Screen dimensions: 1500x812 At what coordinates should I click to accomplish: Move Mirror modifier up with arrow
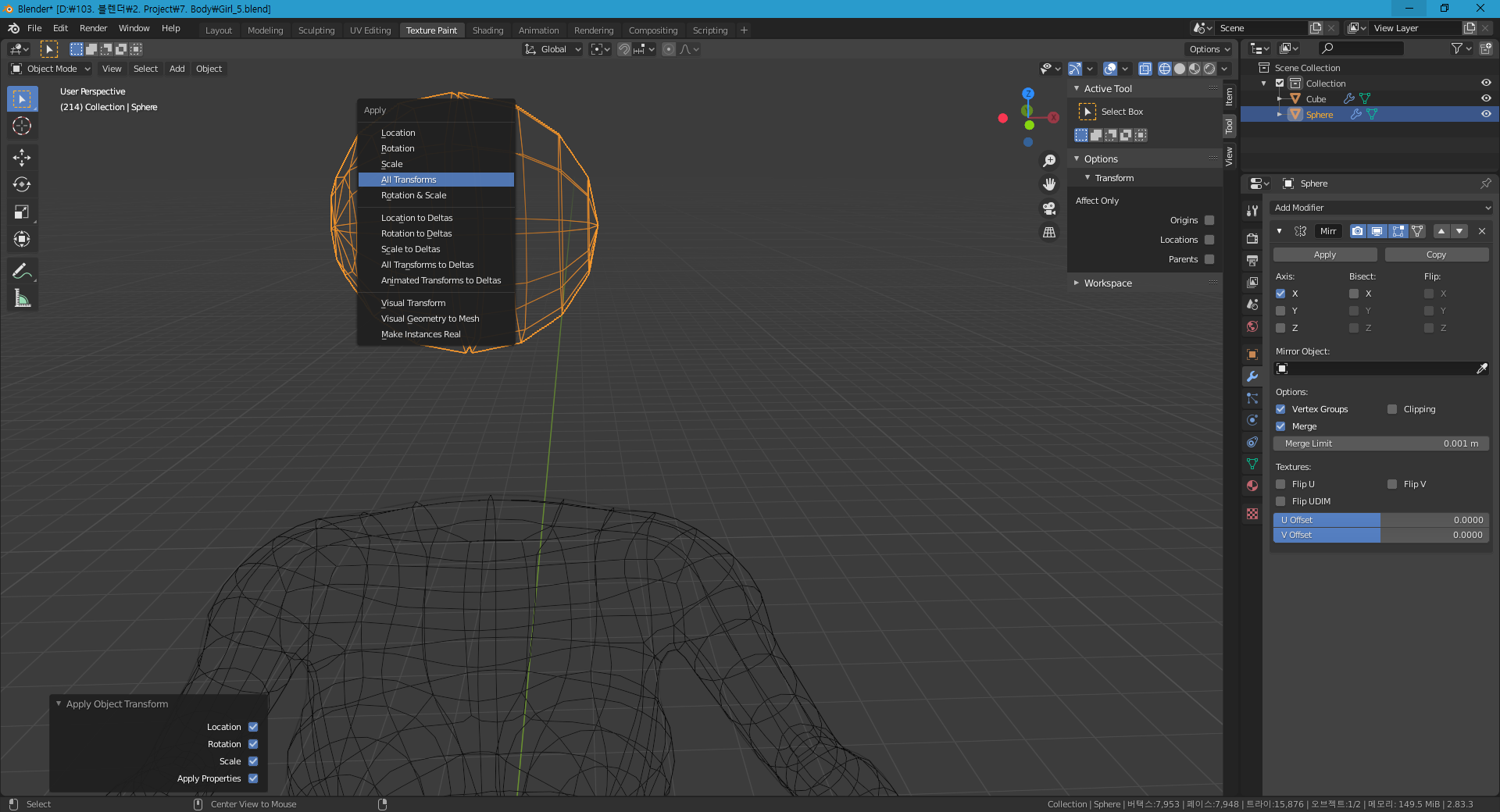pyautogui.click(x=1441, y=231)
